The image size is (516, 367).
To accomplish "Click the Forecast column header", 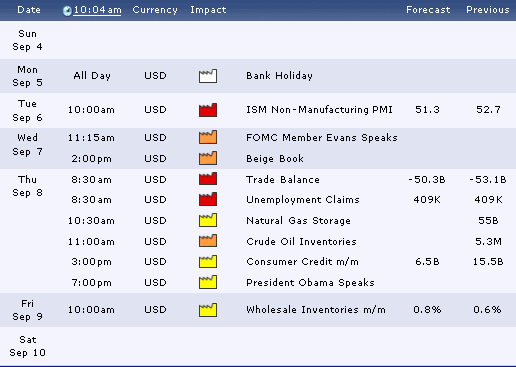I will coord(428,10).
